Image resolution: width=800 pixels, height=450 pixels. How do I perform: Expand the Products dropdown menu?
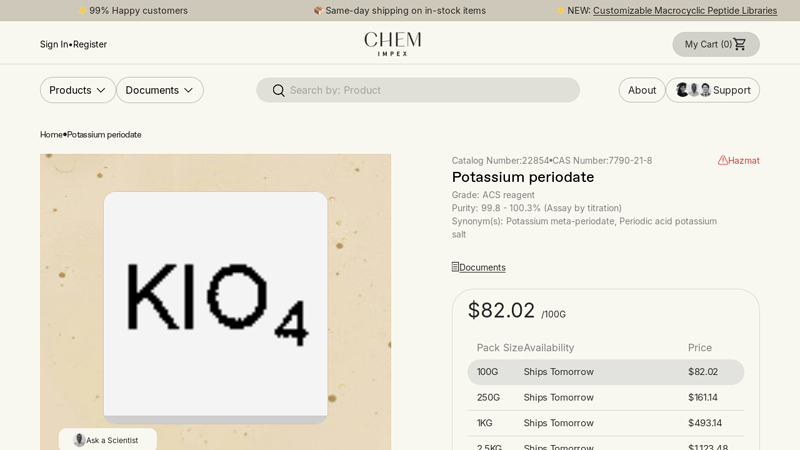click(77, 90)
